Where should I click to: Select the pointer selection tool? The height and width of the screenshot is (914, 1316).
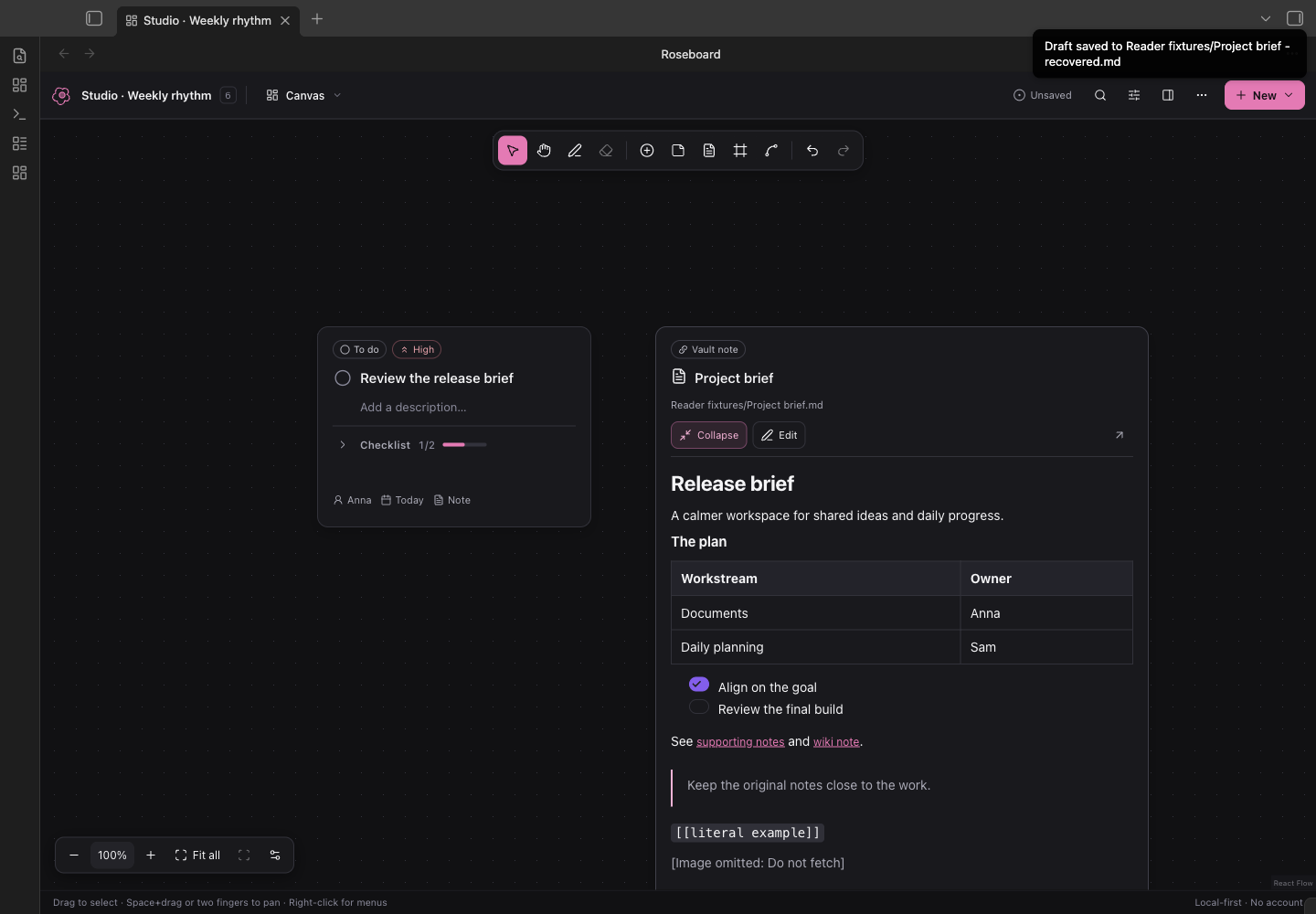(513, 151)
